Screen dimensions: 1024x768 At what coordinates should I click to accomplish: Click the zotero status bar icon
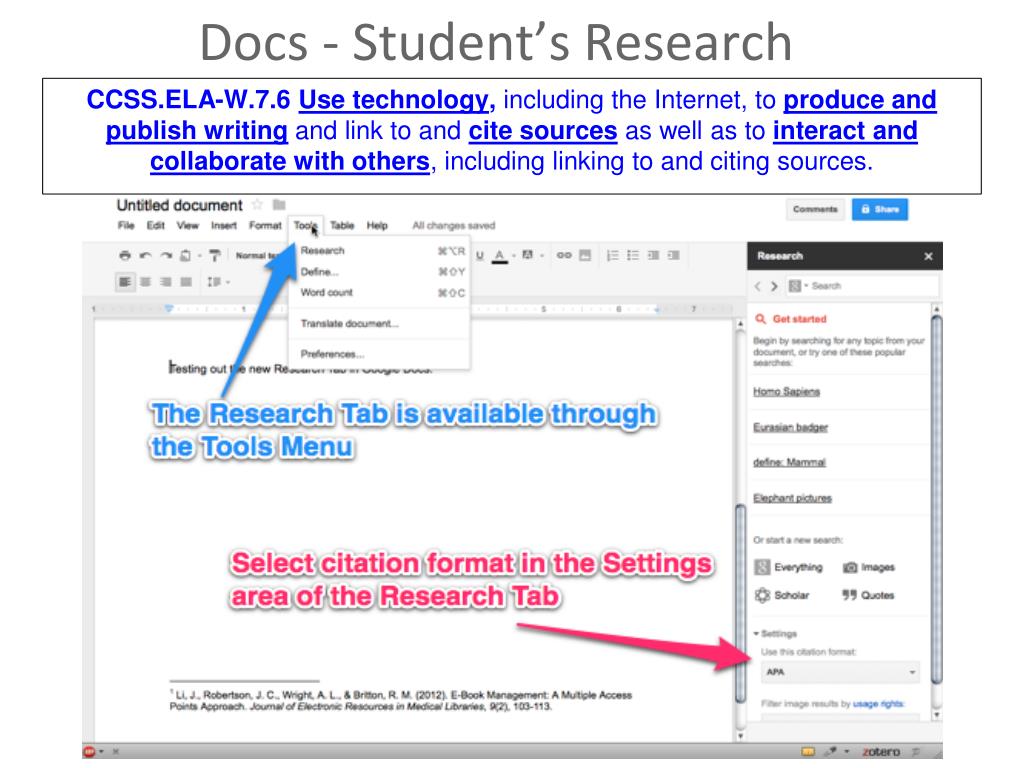880,752
